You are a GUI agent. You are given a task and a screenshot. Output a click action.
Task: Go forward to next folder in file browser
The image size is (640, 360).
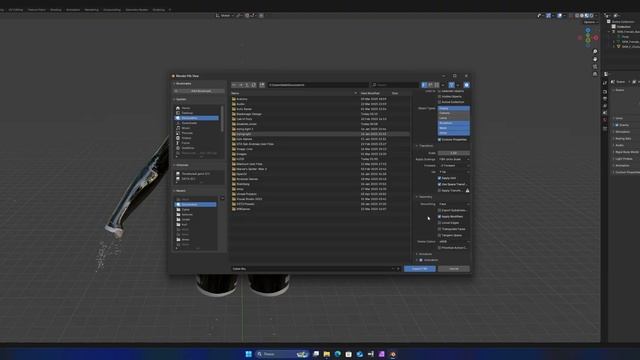tap(241, 85)
